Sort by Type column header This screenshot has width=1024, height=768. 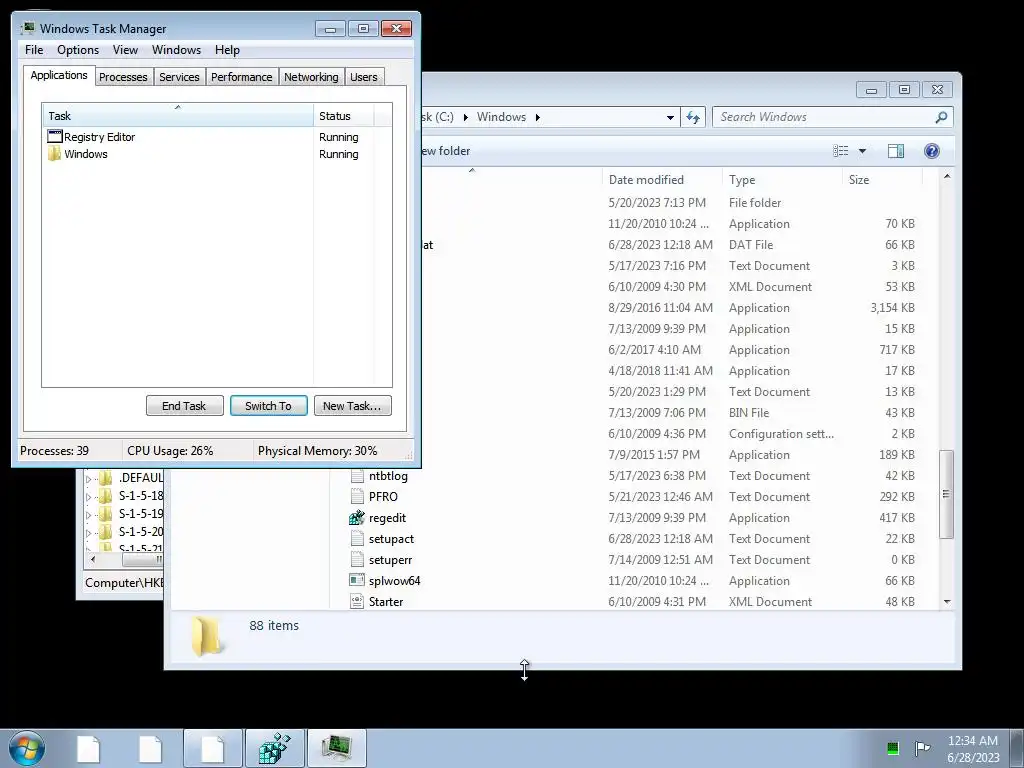[782, 180]
